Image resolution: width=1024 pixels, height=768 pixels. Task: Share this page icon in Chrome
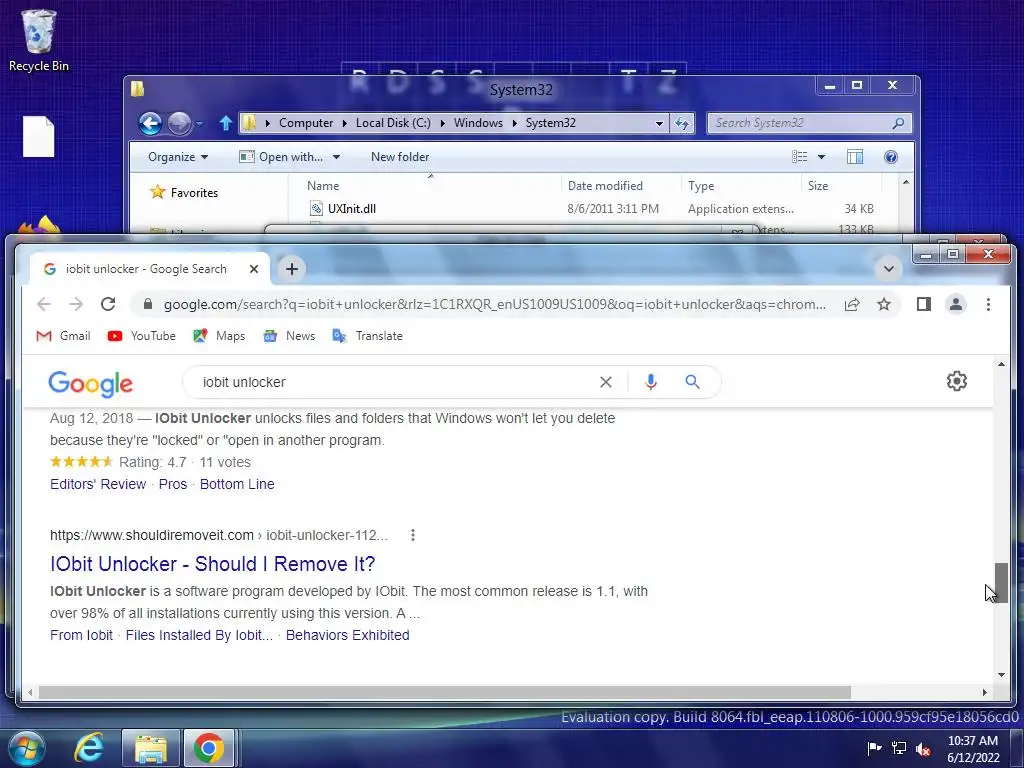[852, 304]
